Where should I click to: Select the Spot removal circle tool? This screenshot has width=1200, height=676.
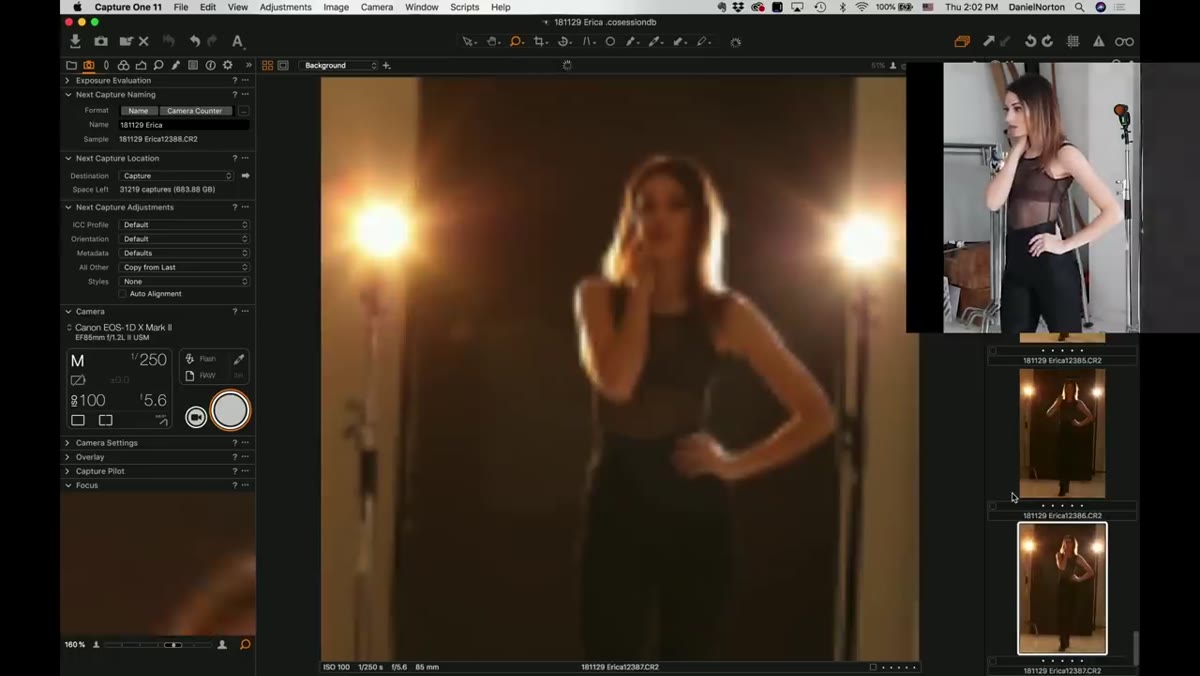pos(610,41)
